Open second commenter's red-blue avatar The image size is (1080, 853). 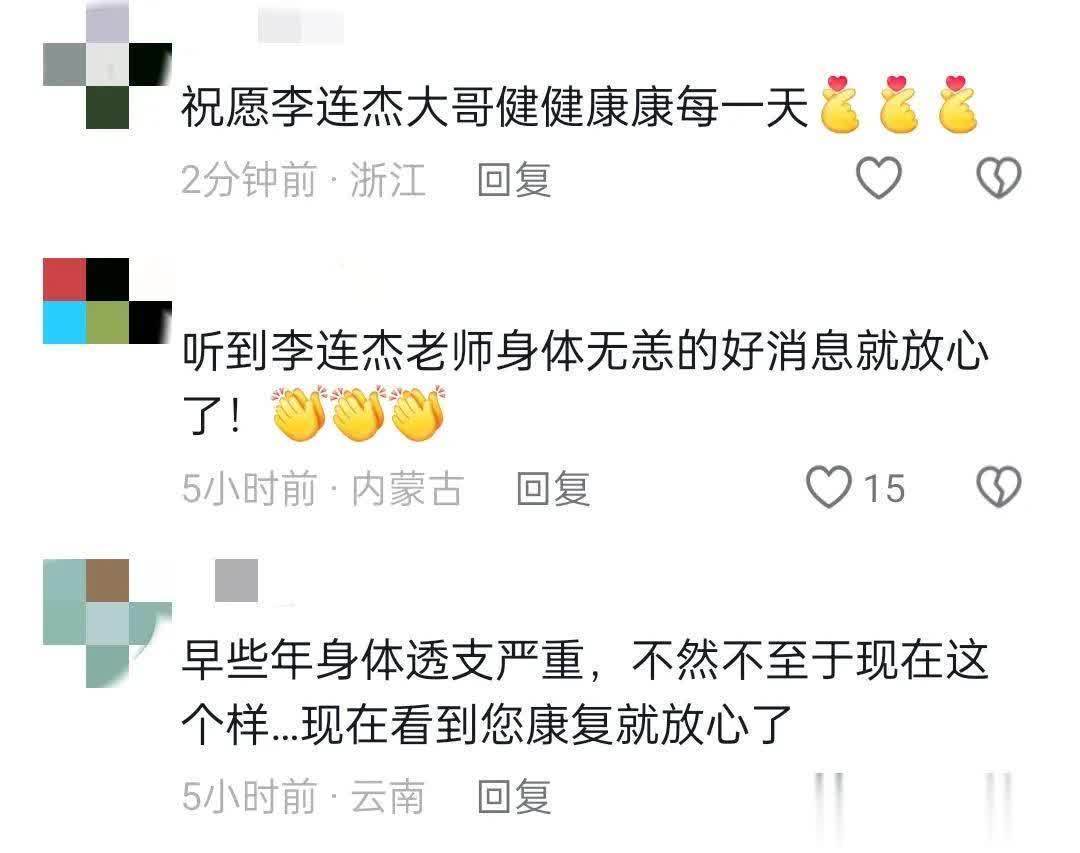[107, 301]
